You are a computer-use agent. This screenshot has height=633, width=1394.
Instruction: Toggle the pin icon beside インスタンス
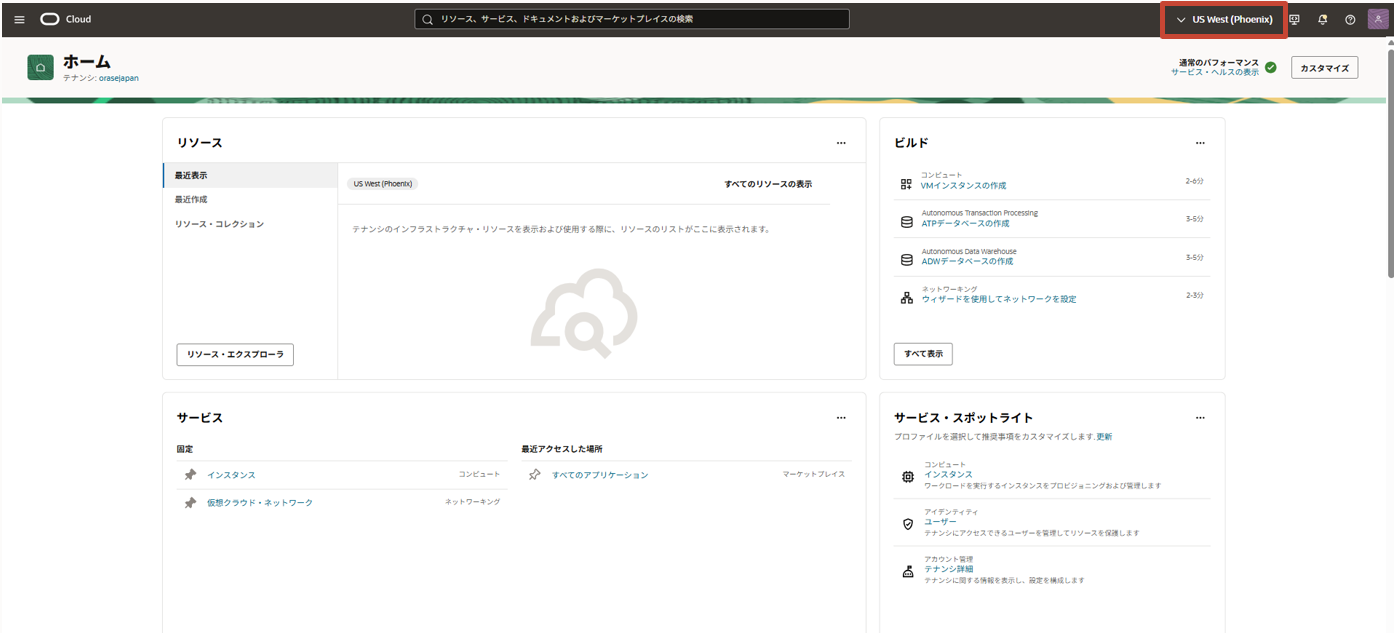190,475
